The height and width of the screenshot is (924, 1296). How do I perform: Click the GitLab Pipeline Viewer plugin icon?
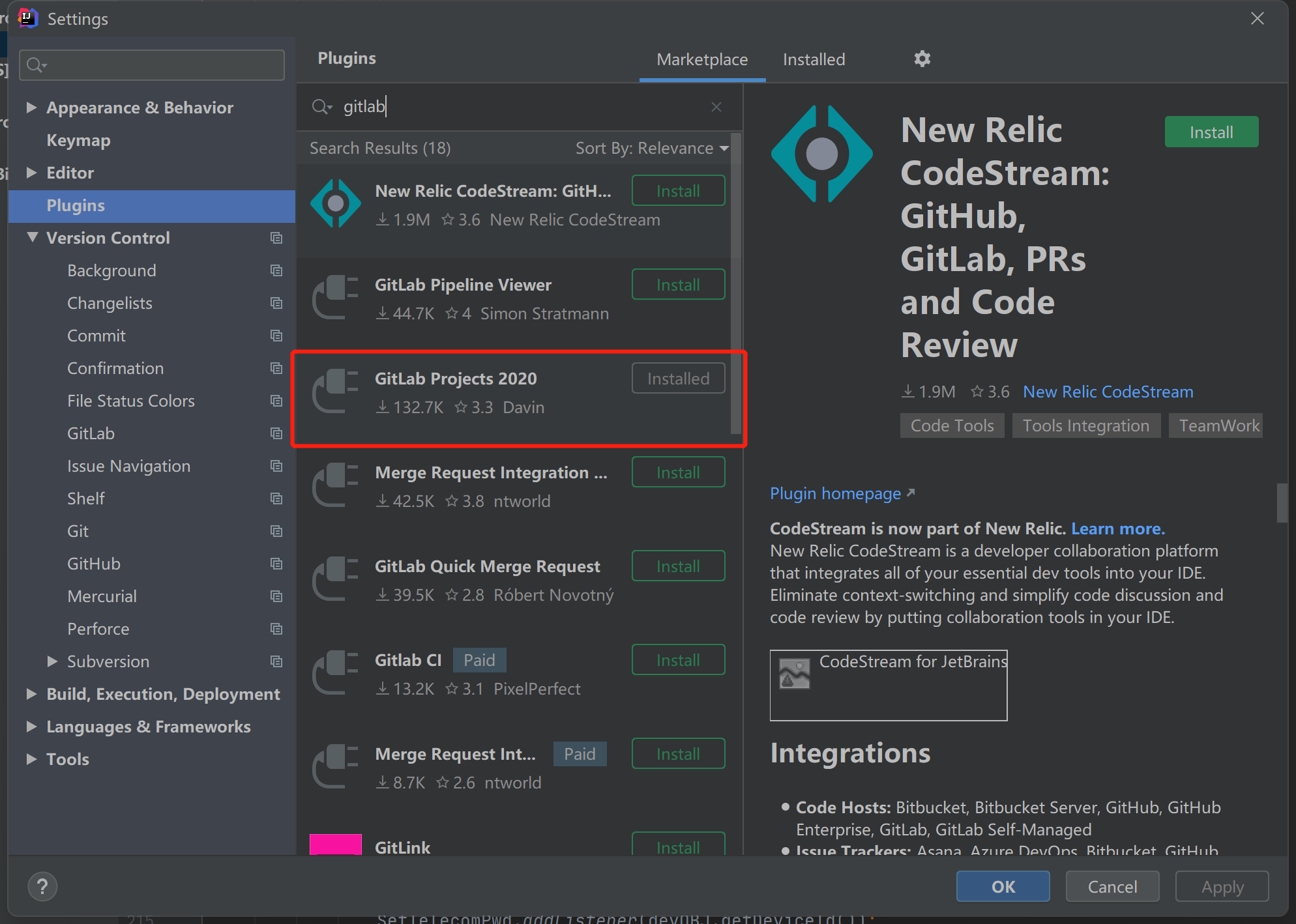[336, 298]
